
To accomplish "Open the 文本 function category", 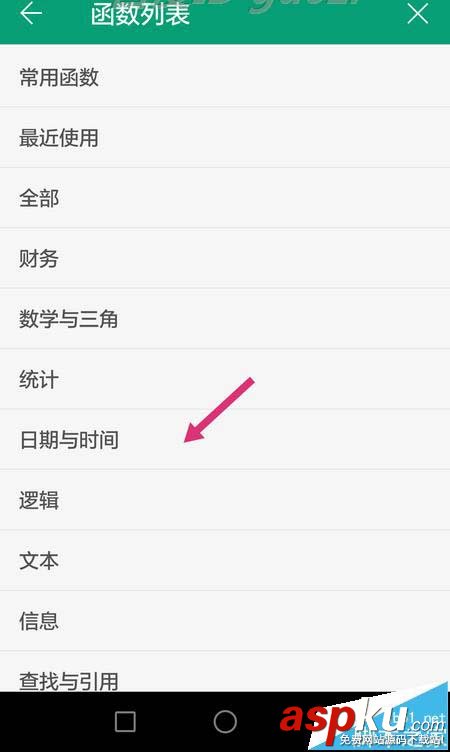I will click(x=225, y=561).
